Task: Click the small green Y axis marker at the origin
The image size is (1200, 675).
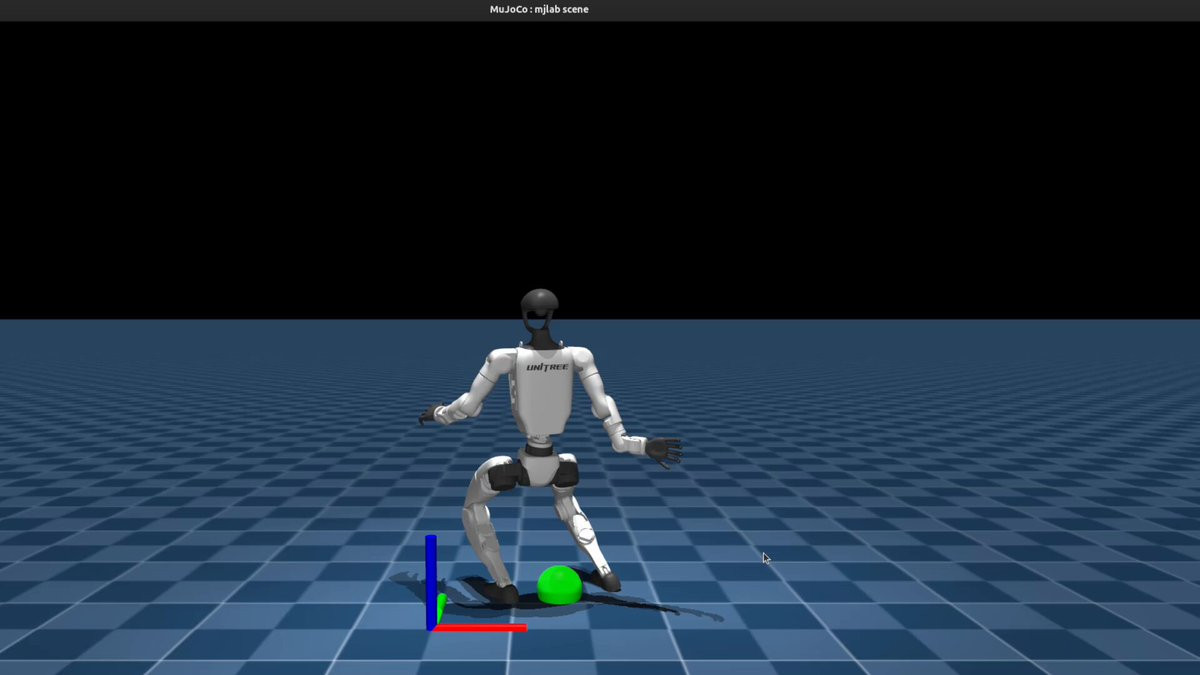Action: point(440,608)
